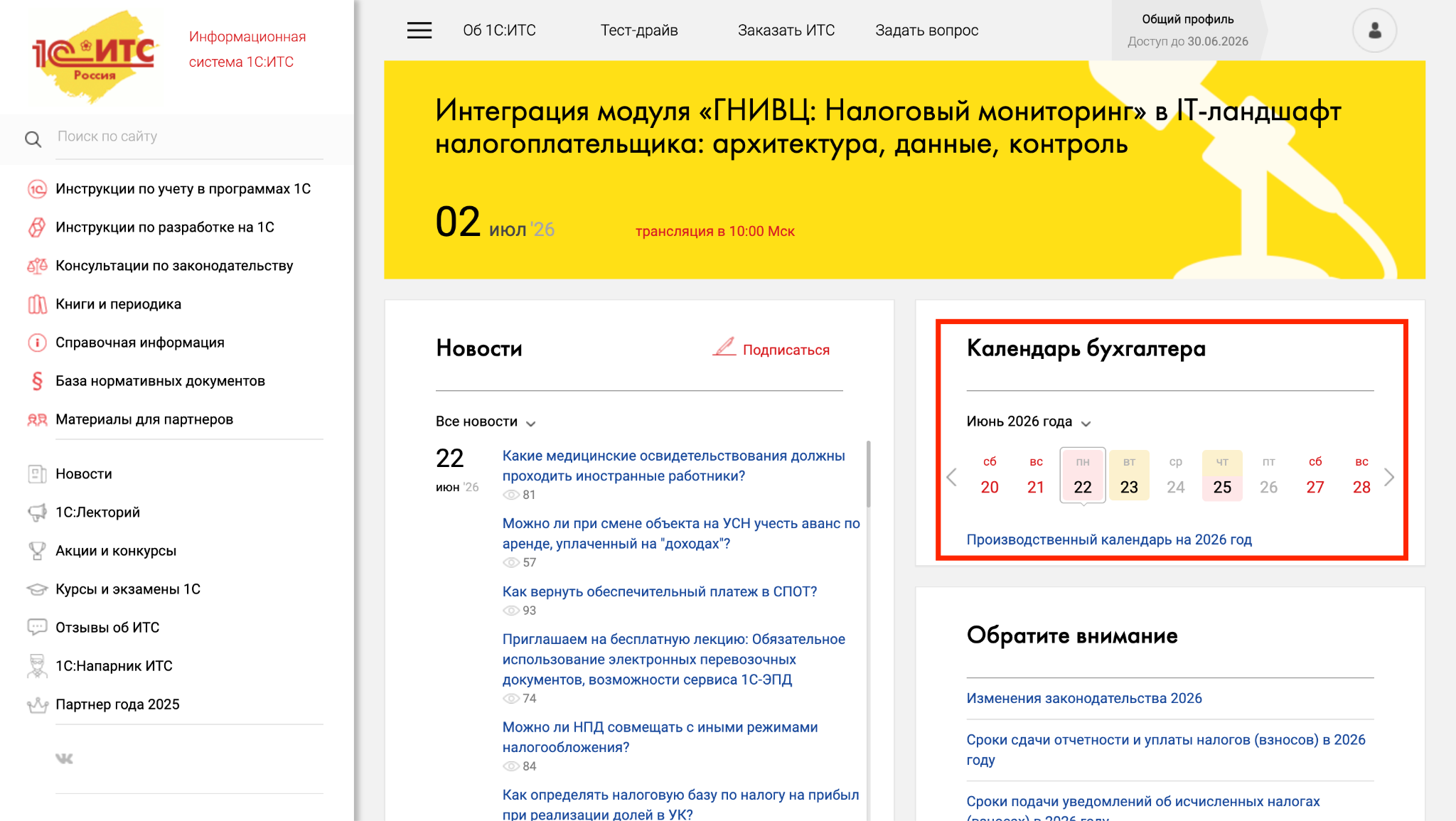Go to previous calendar days arrow
The width and height of the screenshot is (1456, 821).
coord(952,476)
